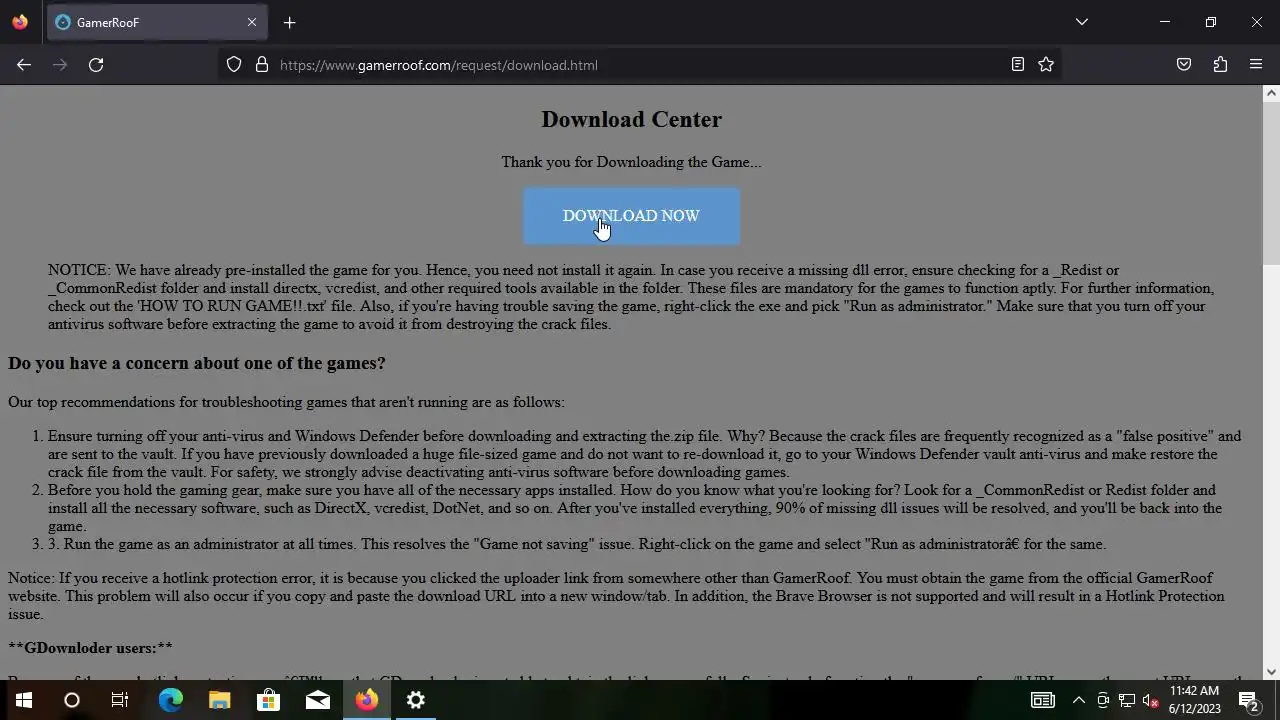Image resolution: width=1280 pixels, height=720 pixels.
Task: Click the site security padlock icon
Action: pos(262,65)
